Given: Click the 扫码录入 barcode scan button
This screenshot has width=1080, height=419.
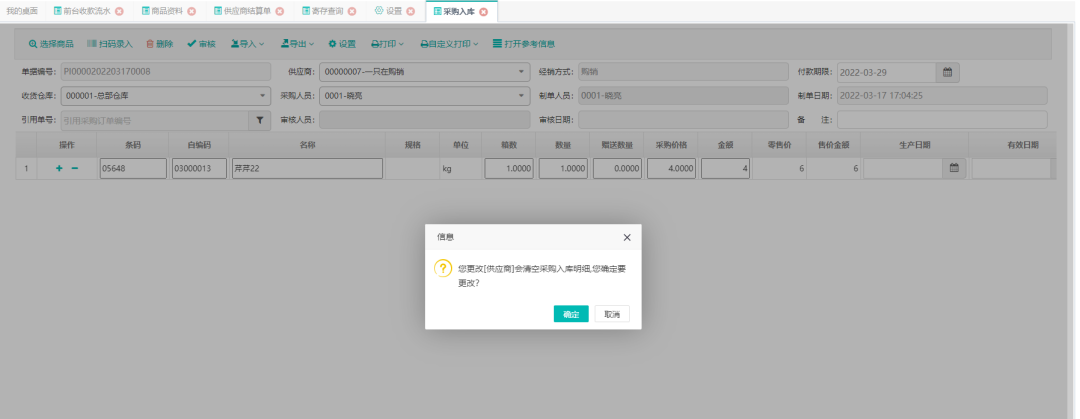Looking at the screenshot, I should 109,44.
